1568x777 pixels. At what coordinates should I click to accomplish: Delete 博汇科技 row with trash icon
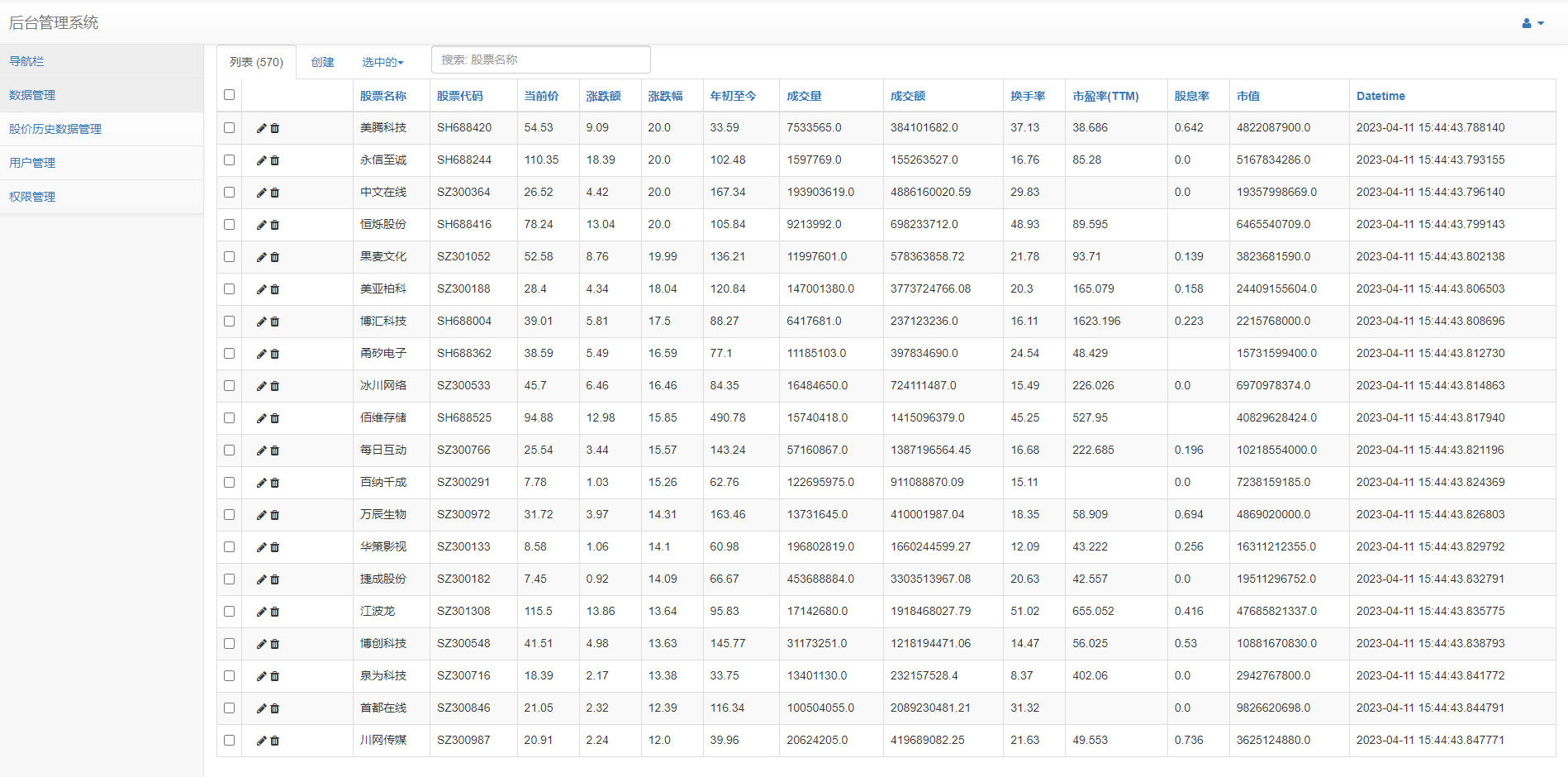(x=275, y=322)
